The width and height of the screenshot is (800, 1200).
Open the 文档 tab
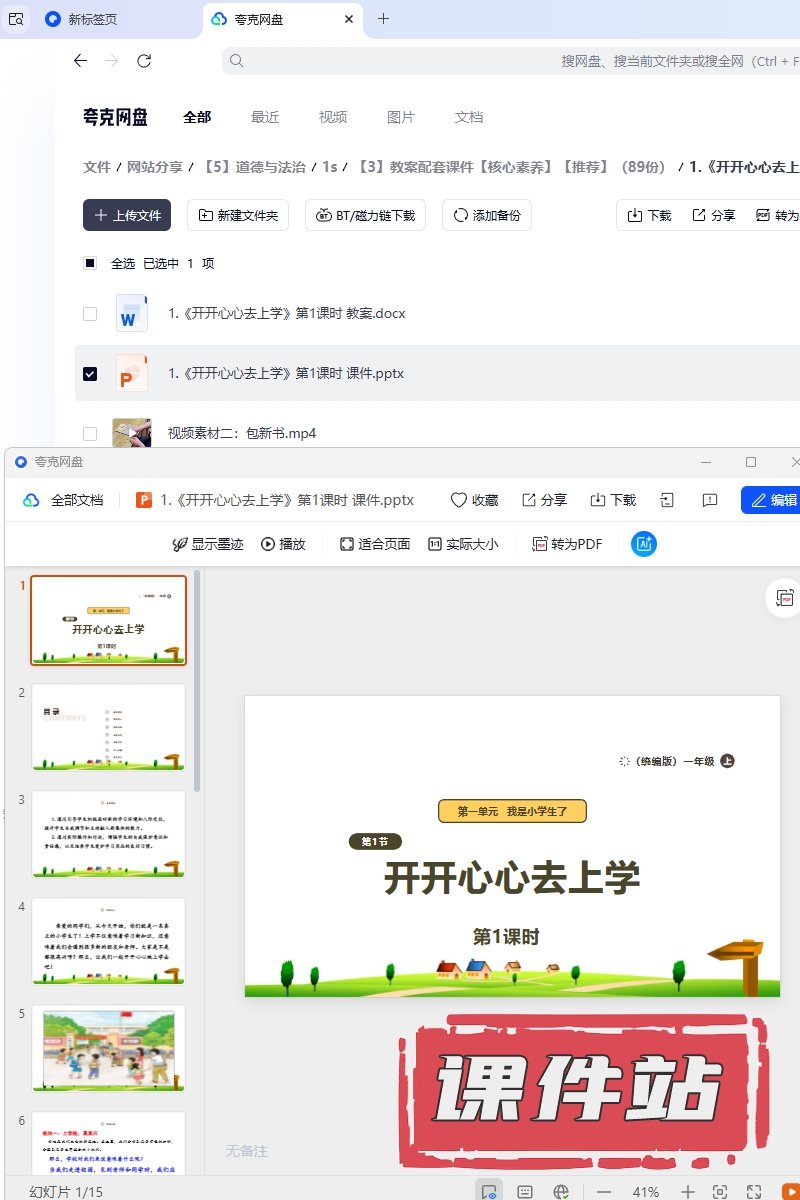469,117
